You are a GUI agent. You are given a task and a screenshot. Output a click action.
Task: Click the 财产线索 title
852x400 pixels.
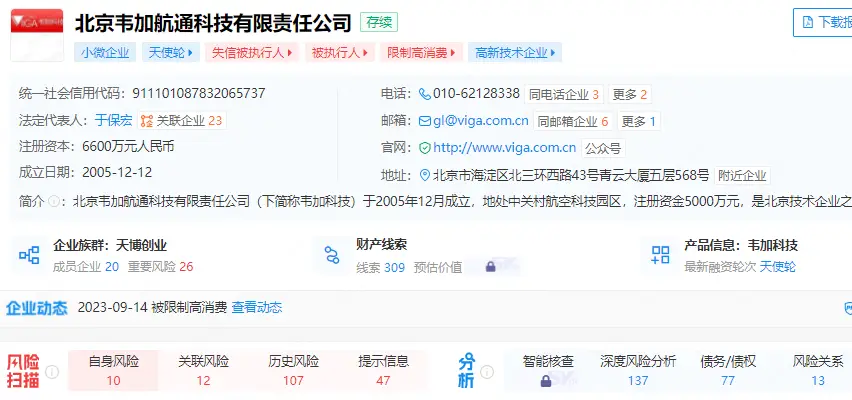pyautogui.click(x=381, y=245)
